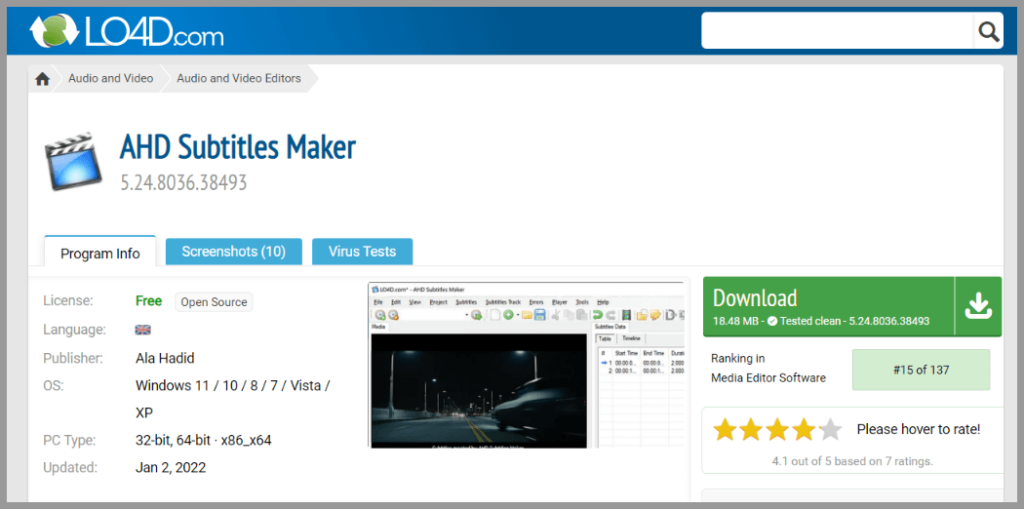Screen dimensions: 1024x509
Task: Select the Program Info tab
Action: tap(100, 252)
